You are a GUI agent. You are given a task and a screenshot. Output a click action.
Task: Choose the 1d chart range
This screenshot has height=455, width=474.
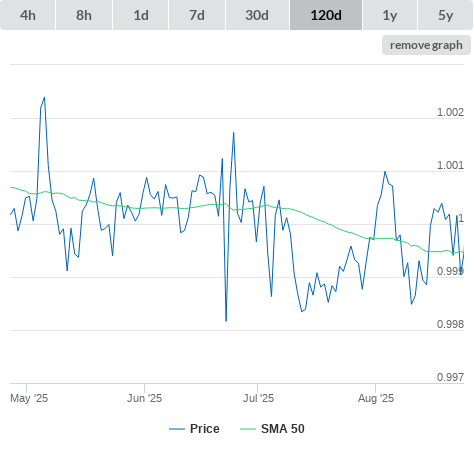click(x=141, y=15)
